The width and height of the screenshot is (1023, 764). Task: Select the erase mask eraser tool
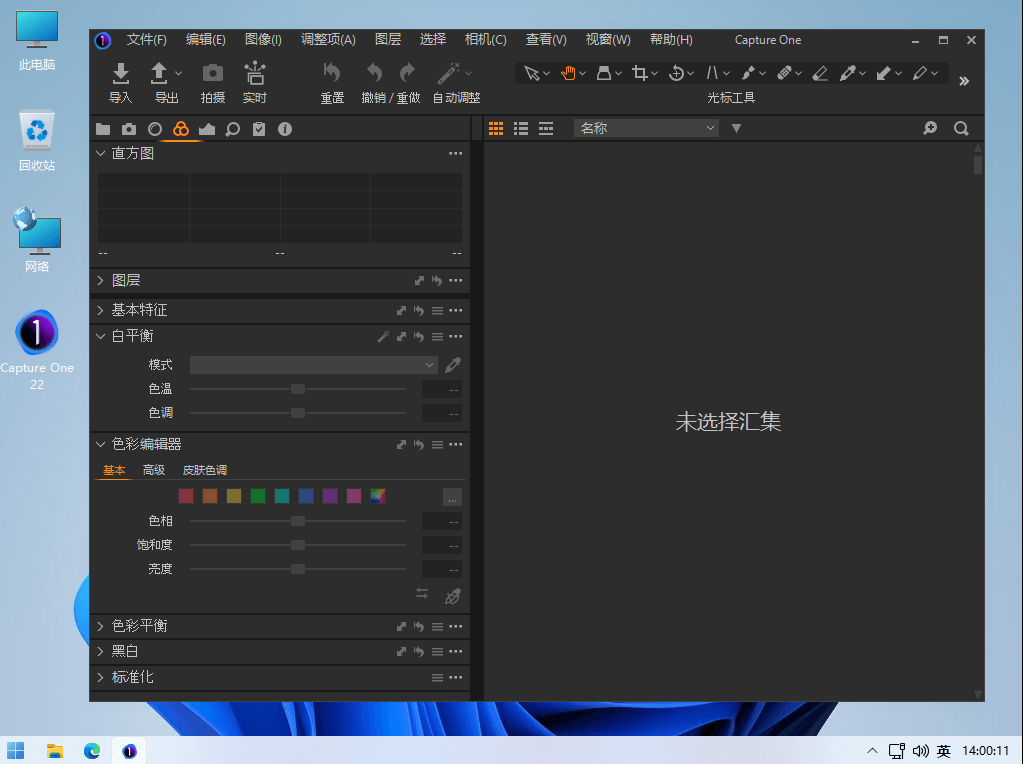(820, 73)
